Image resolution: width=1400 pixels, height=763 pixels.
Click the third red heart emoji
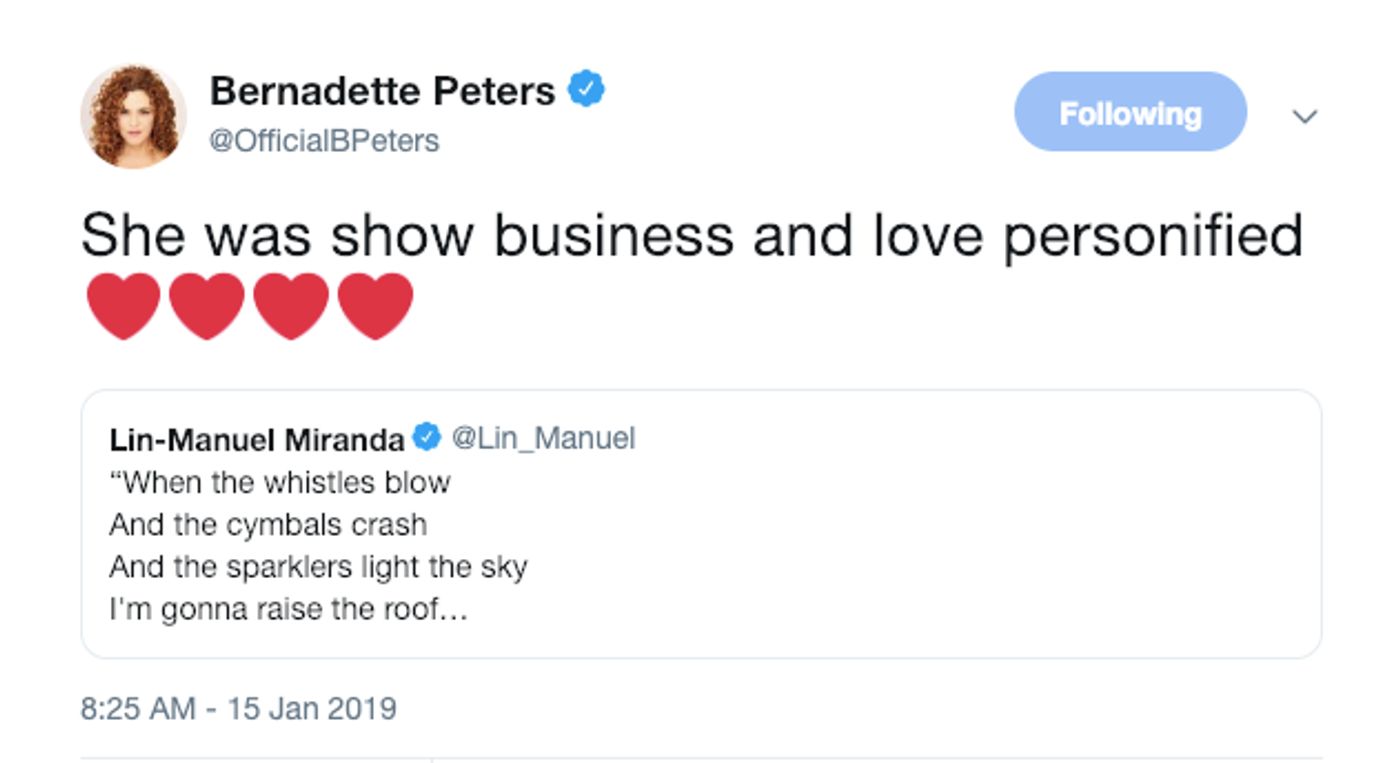pyautogui.click(x=291, y=306)
